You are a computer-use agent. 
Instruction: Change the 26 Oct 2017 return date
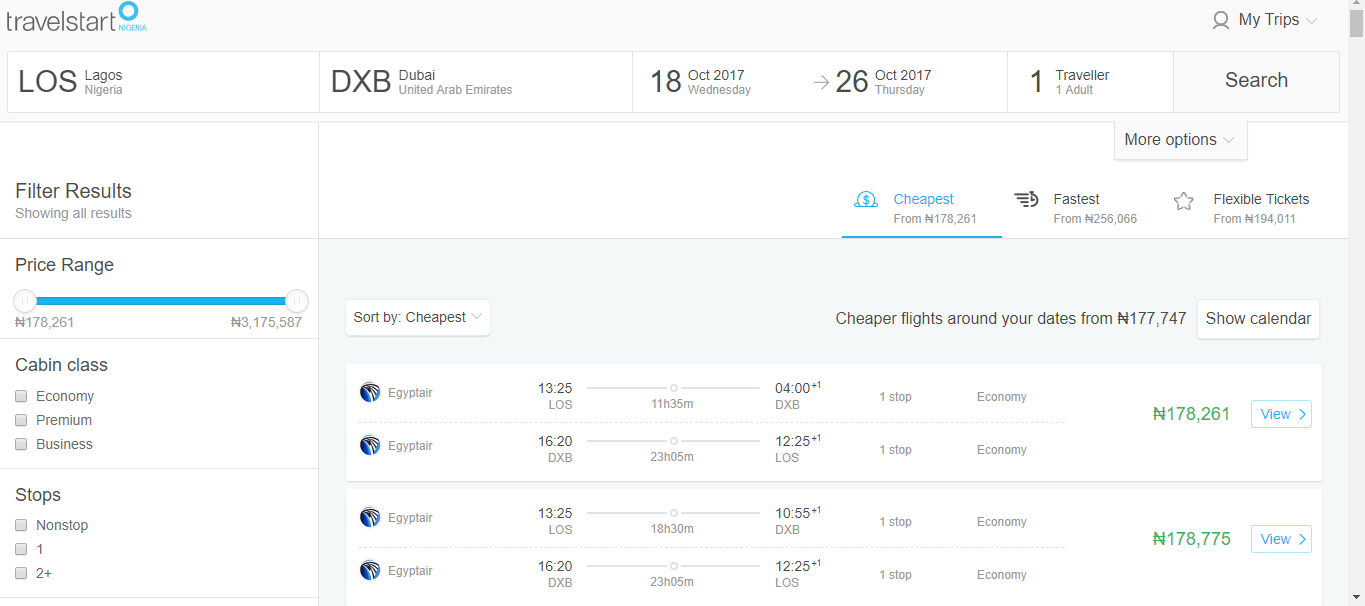(x=884, y=82)
